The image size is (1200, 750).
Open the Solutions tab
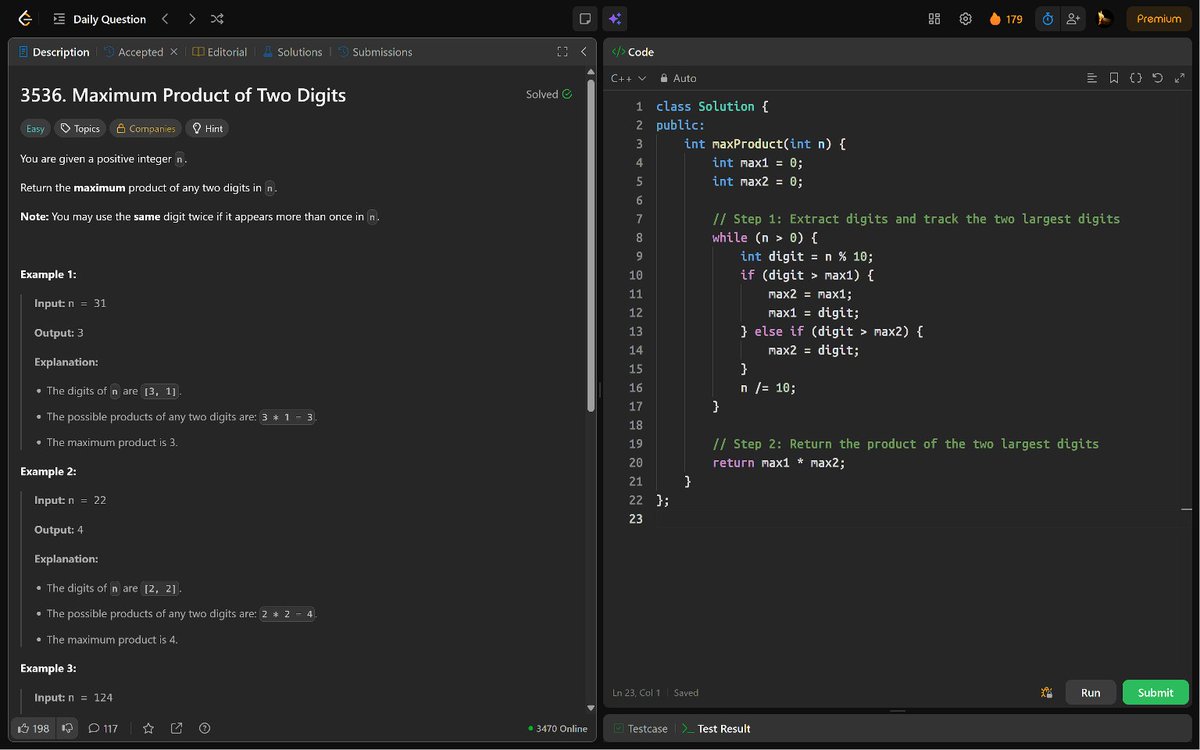pyautogui.click(x=292, y=52)
